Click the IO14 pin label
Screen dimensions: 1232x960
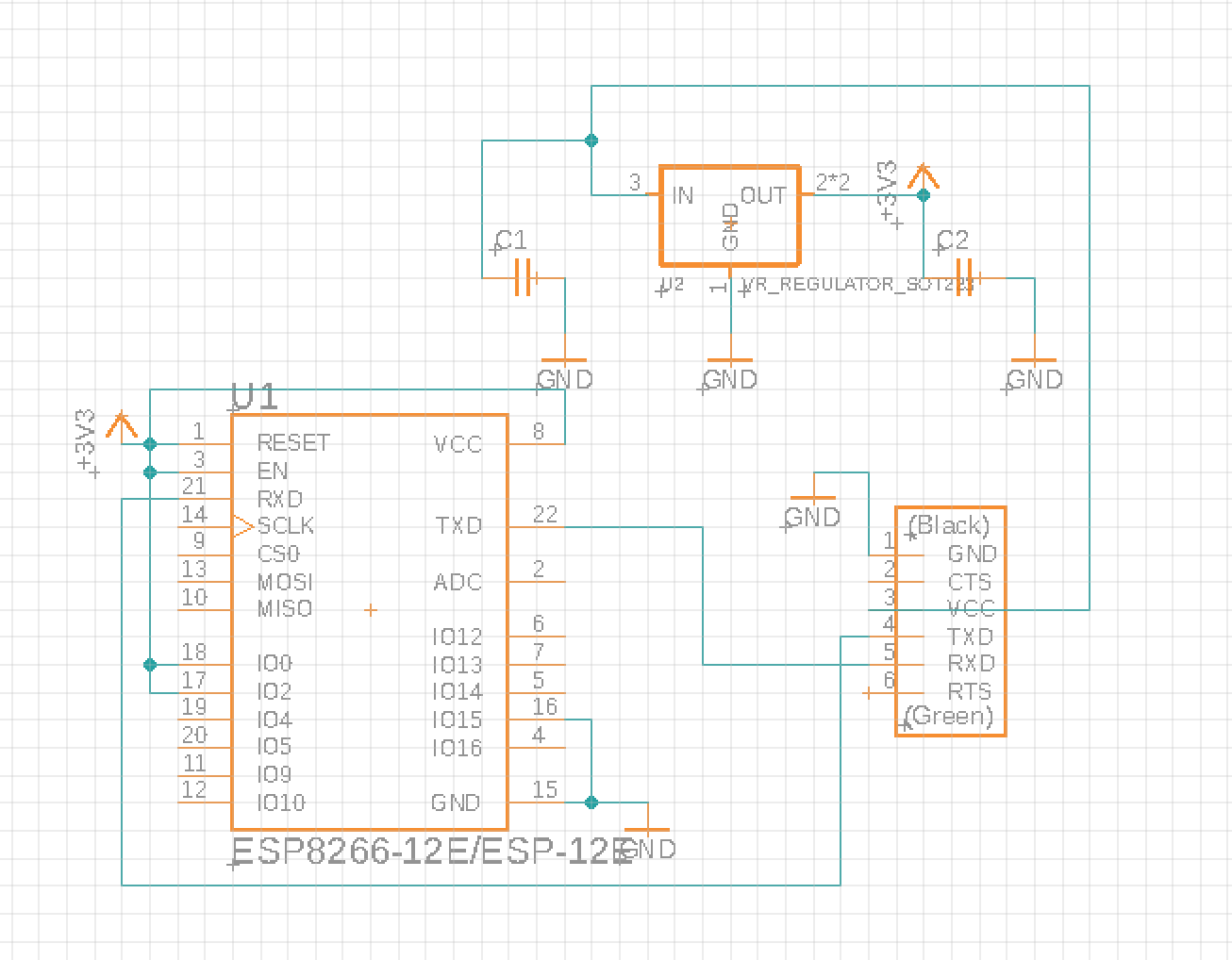tap(458, 692)
